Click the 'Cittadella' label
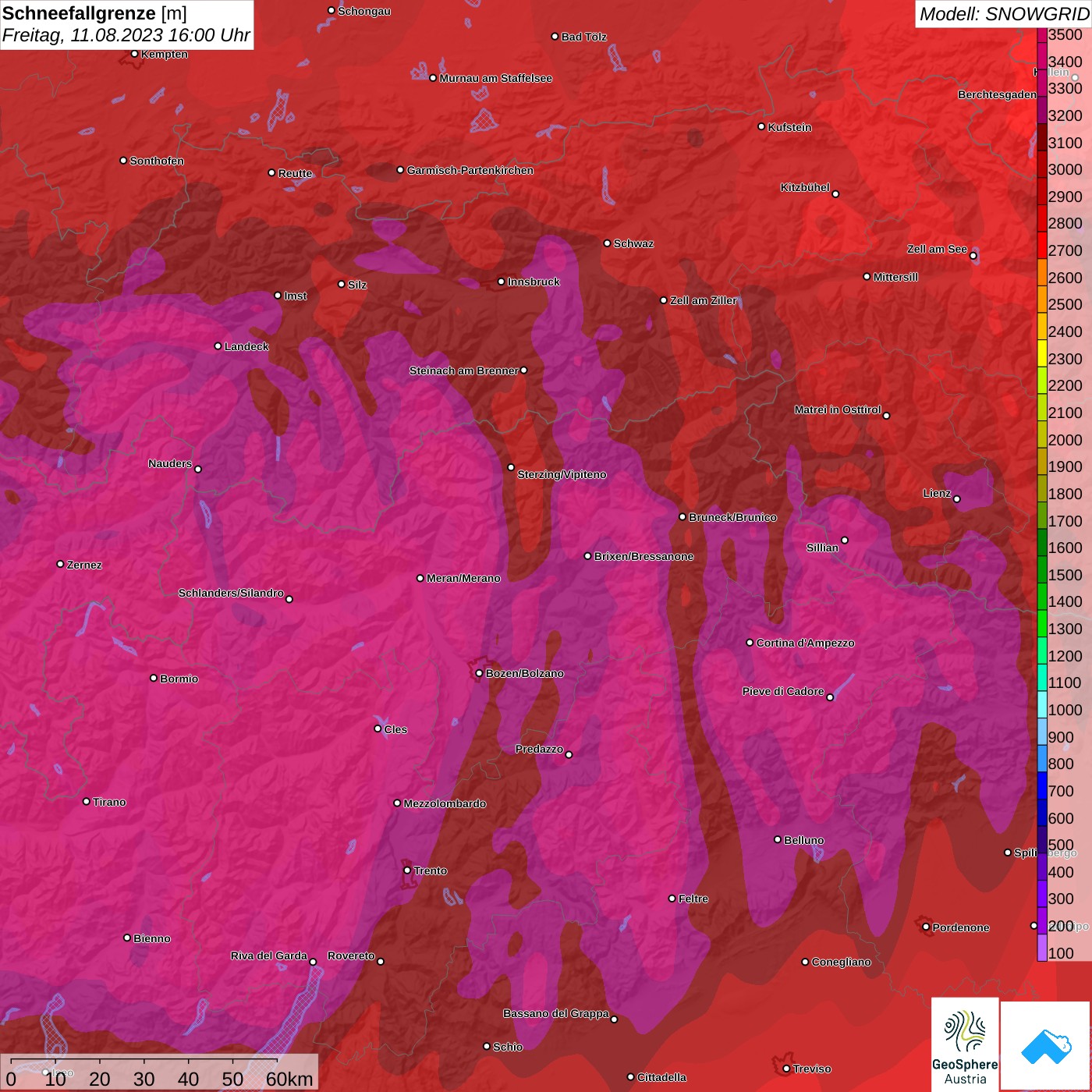The image size is (1092, 1092). pyautogui.click(x=661, y=1077)
